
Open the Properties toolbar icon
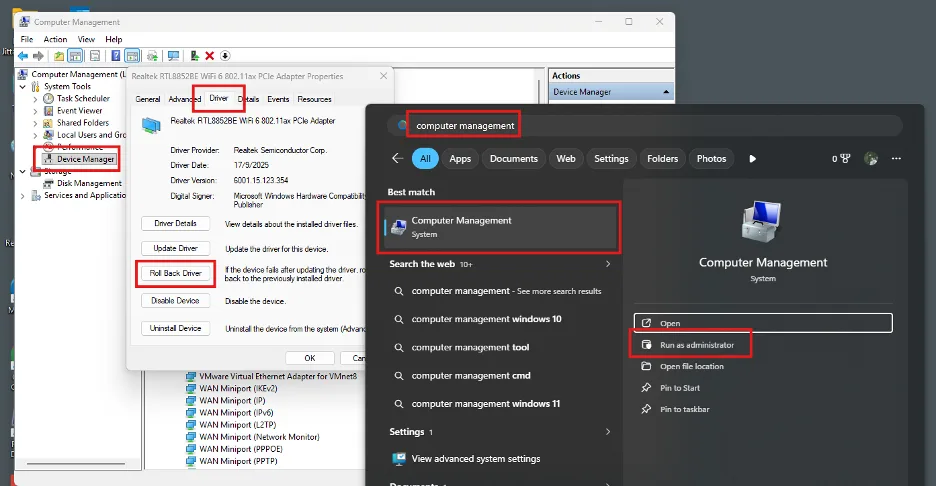pyautogui.click(x=95, y=56)
